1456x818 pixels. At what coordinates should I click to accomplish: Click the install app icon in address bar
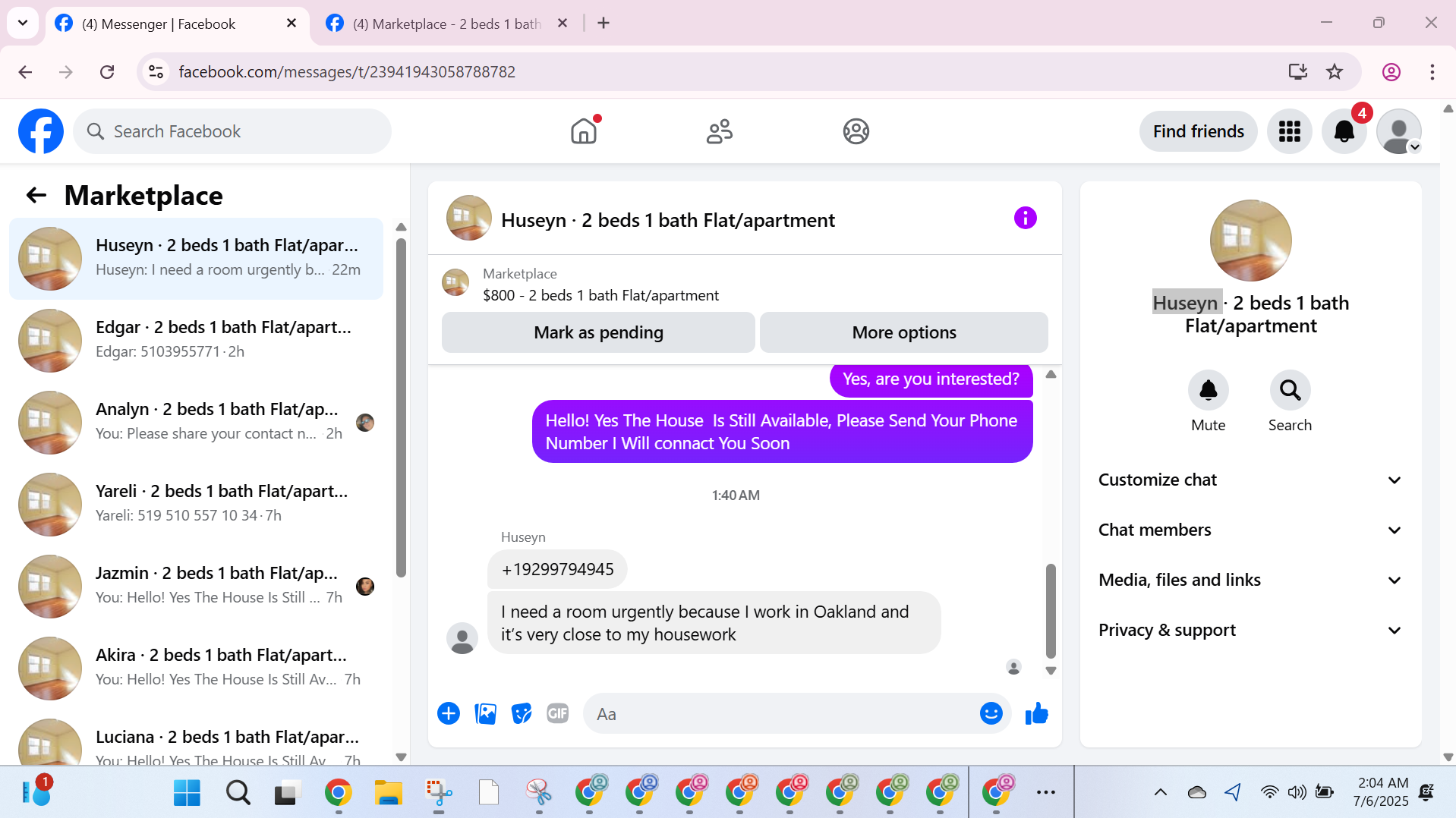coord(1297,71)
